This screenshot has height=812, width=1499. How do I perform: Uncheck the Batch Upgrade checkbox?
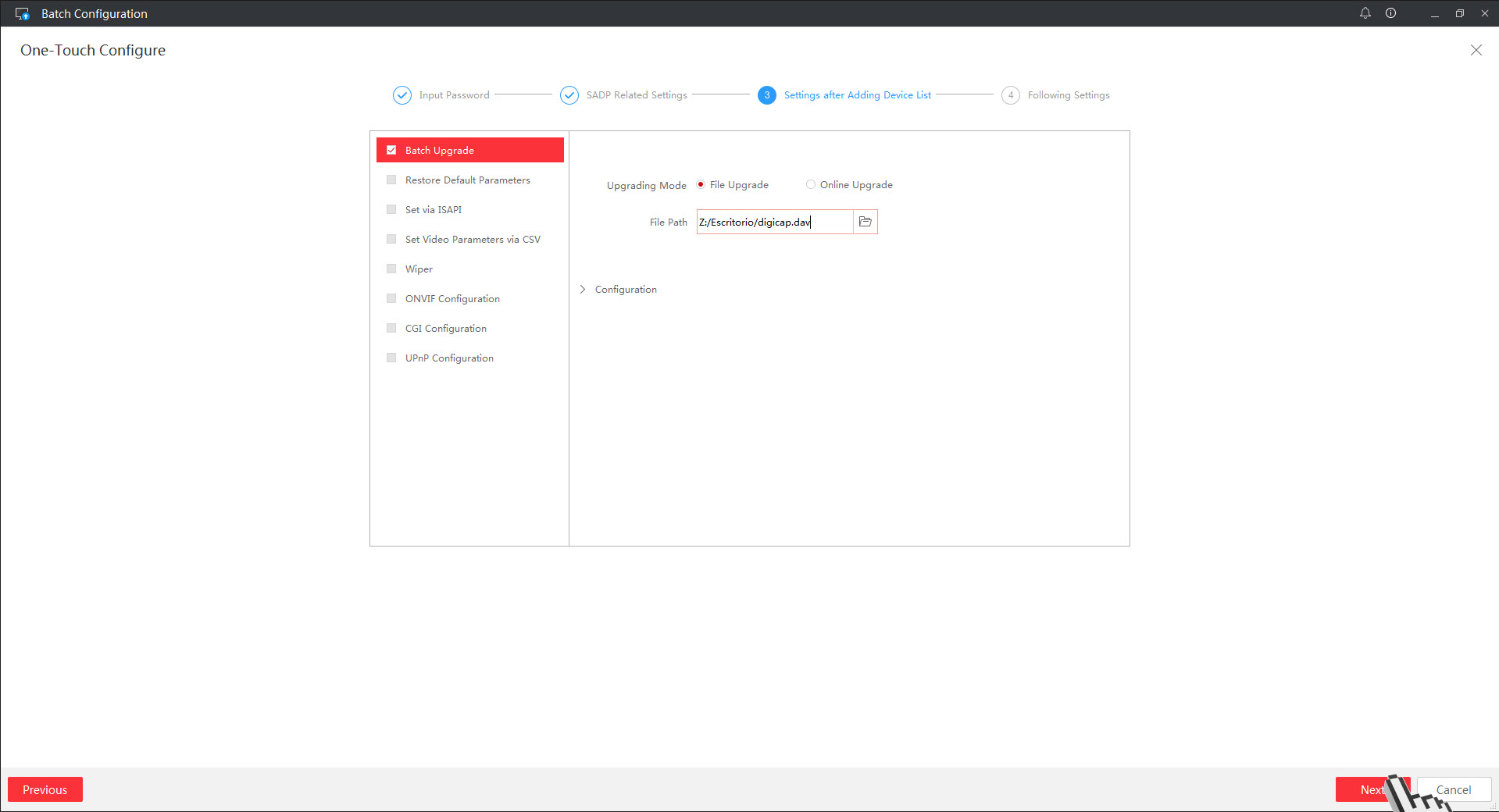coord(391,150)
